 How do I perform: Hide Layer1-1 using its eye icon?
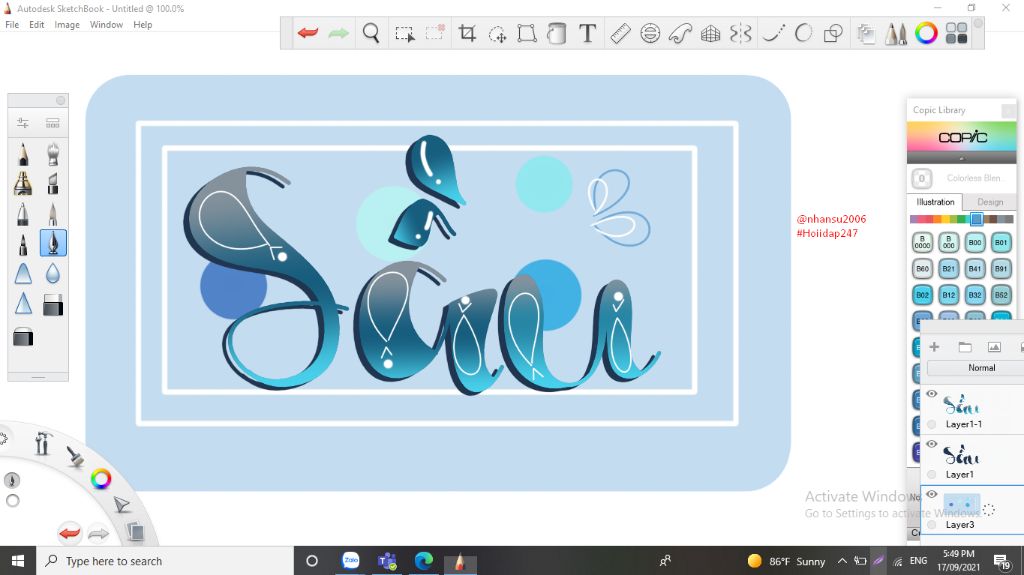(x=931, y=394)
